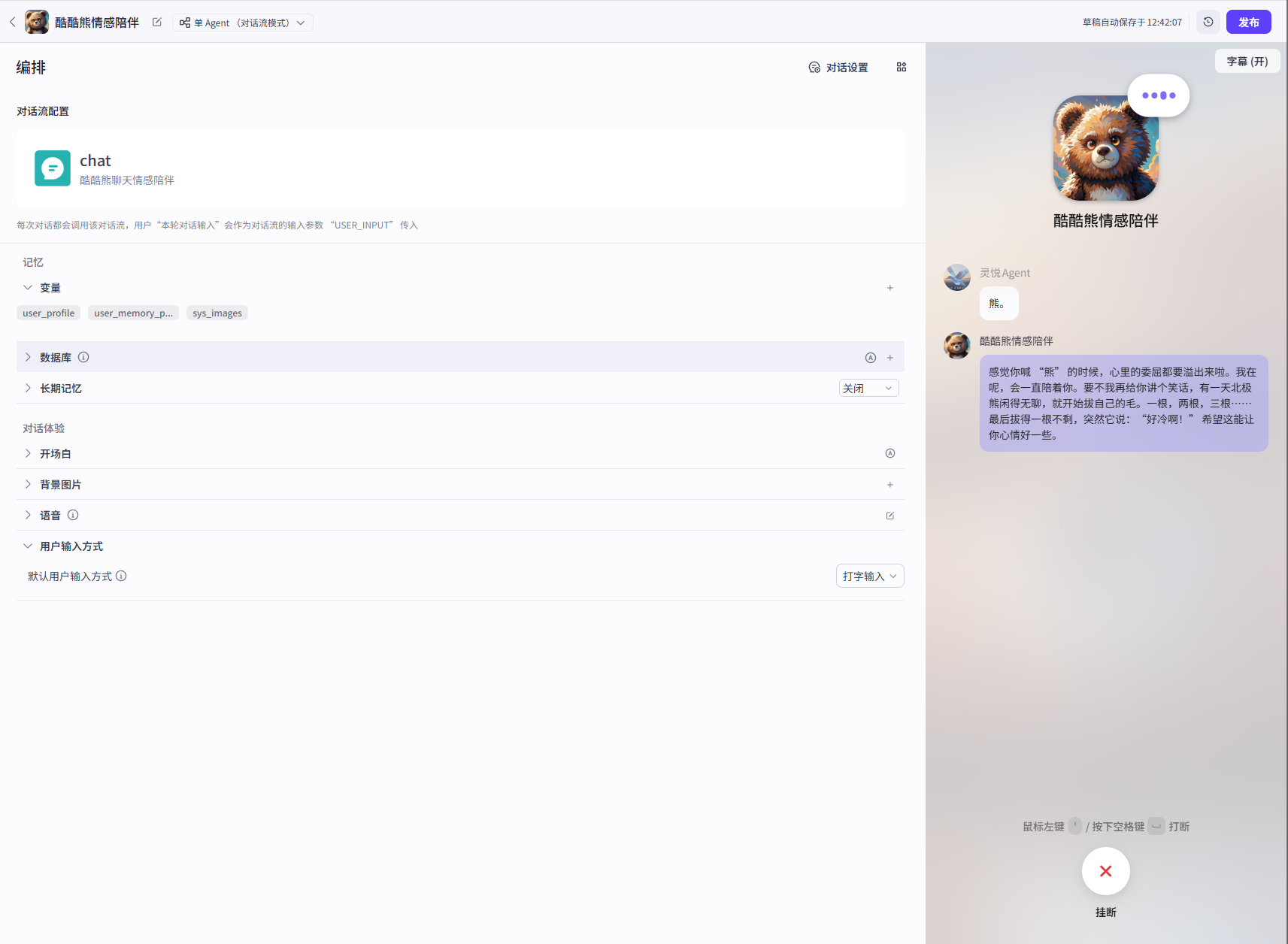Select the sys_images variable tag
Image resolution: width=1288 pixels, height=944 pixels.
click(x=217, y=313)
